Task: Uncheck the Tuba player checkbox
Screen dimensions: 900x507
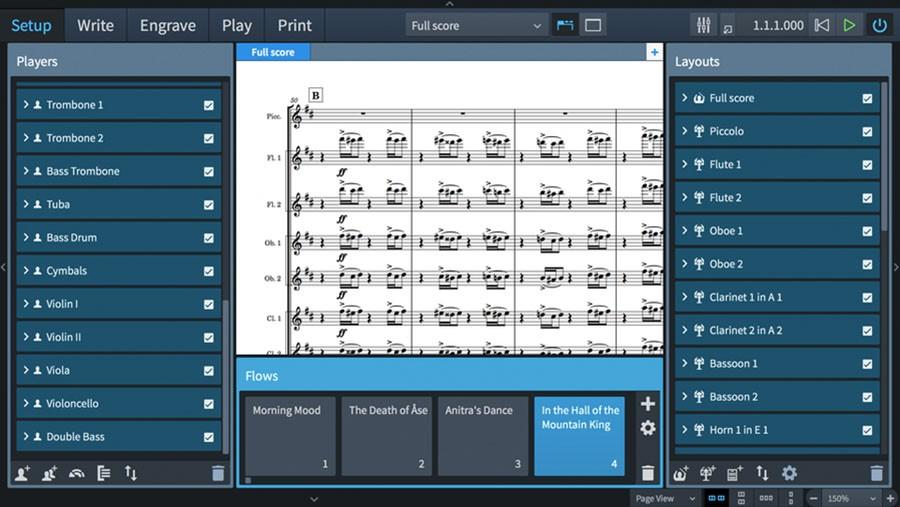Action: pyautogui.click(x=209, y=204)
